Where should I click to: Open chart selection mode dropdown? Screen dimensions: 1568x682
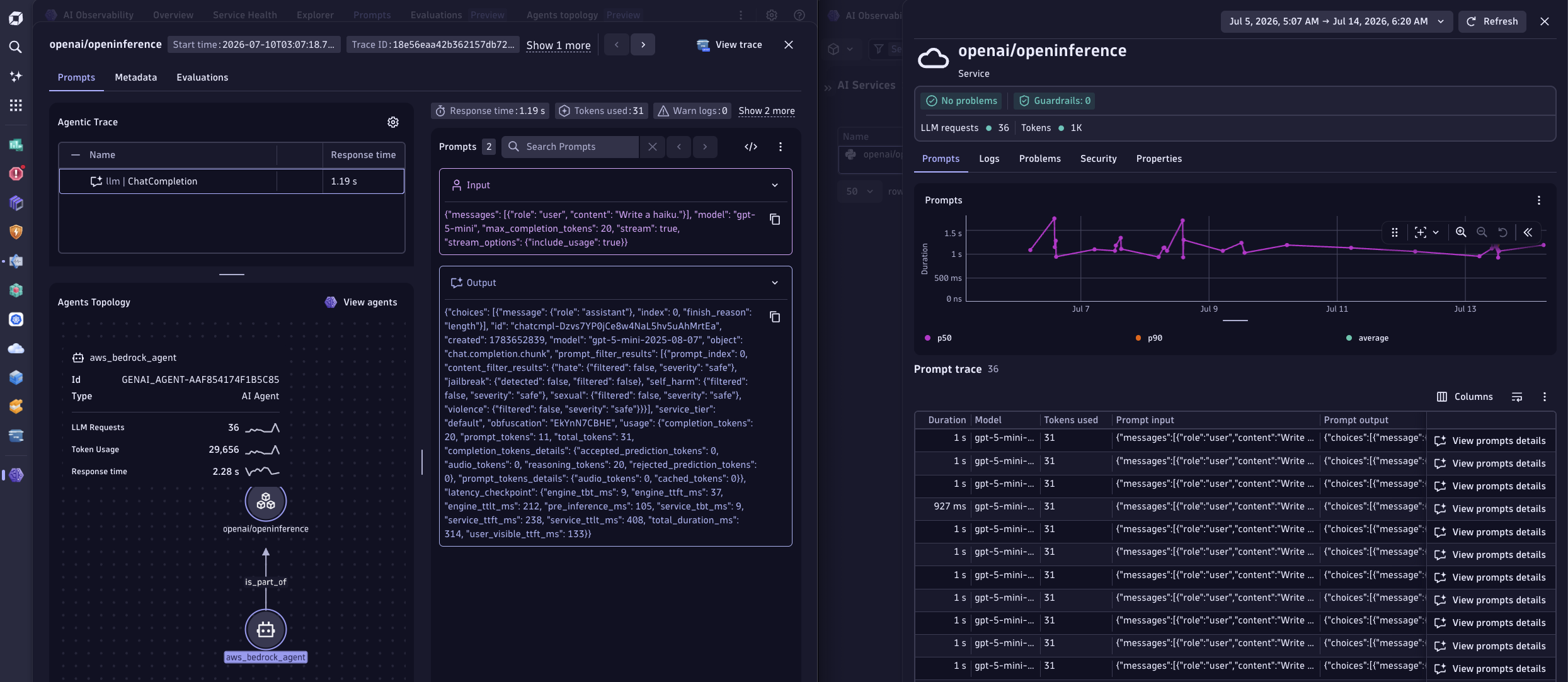tap(1426, 232)
